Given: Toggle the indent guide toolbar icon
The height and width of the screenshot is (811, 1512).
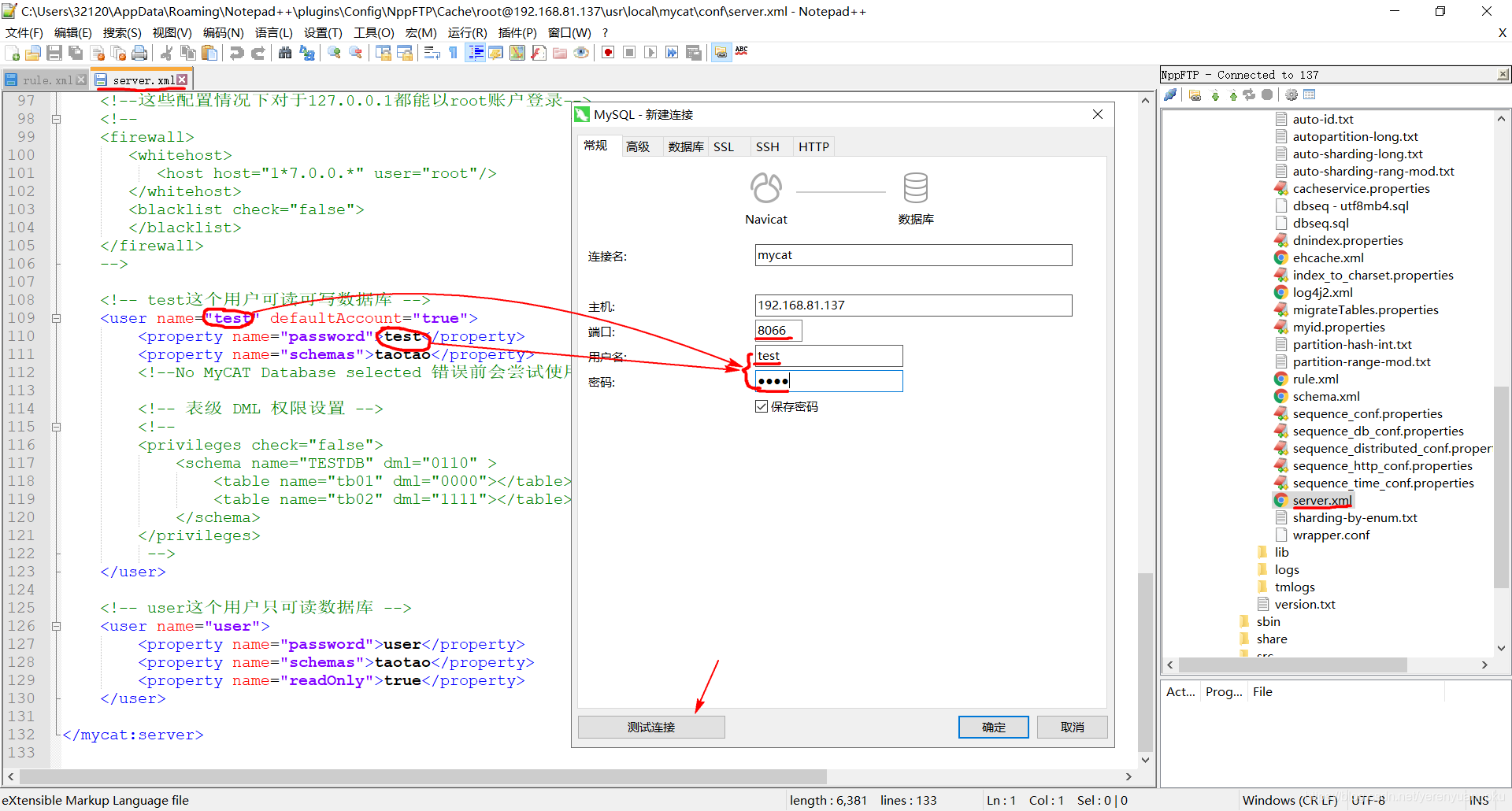Looking at the screenshot, I should pyautogui.click(x=475, y=53).
